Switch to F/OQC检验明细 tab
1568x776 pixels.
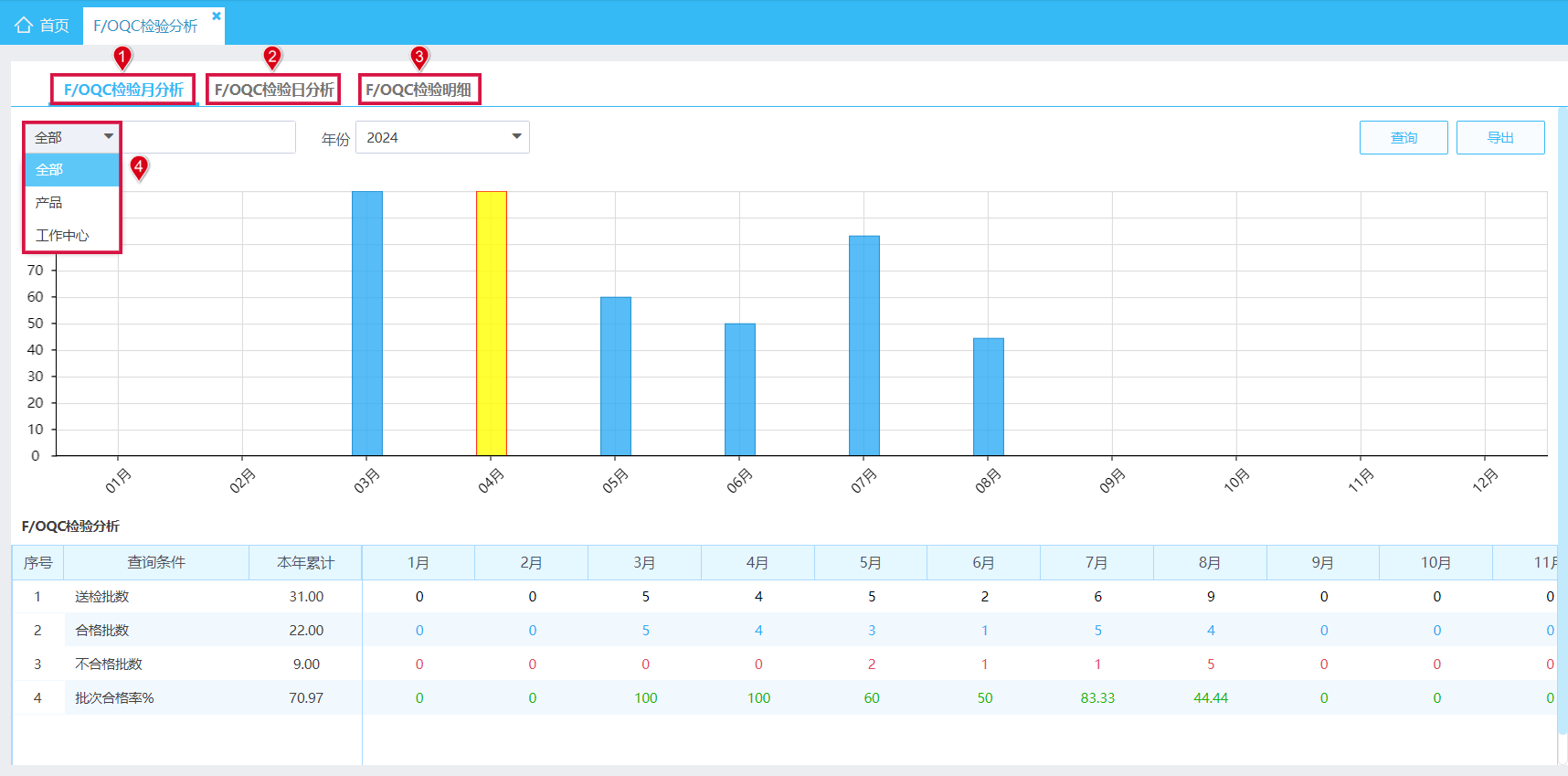(x=418, y=90)
